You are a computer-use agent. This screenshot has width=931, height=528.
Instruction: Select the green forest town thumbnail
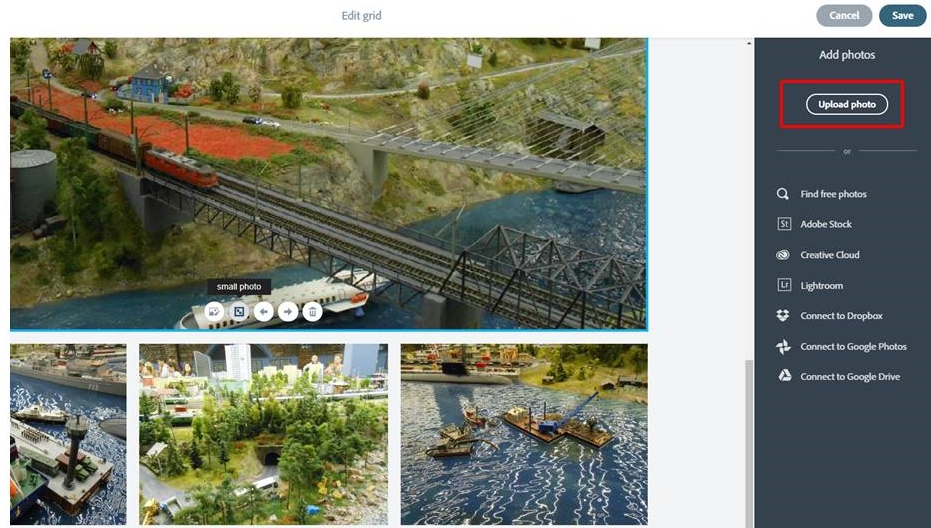(x=264, y=434)
